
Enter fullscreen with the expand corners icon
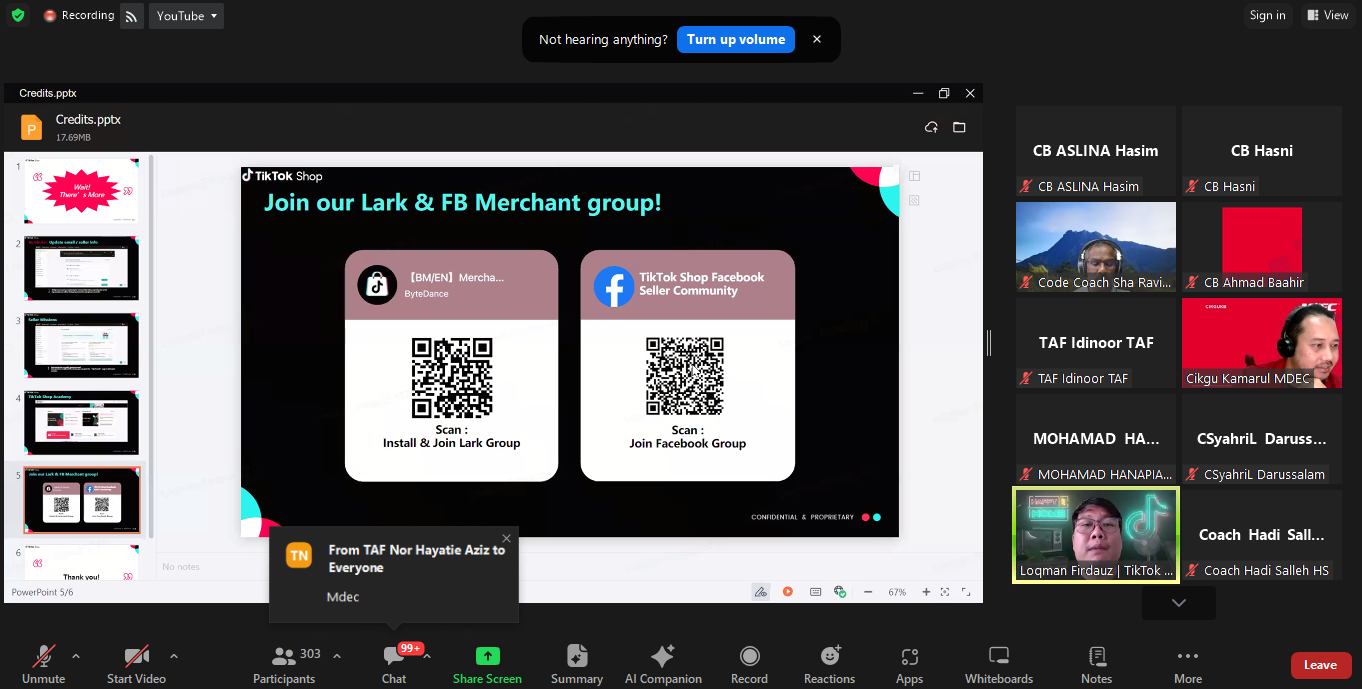pos(968,592)
